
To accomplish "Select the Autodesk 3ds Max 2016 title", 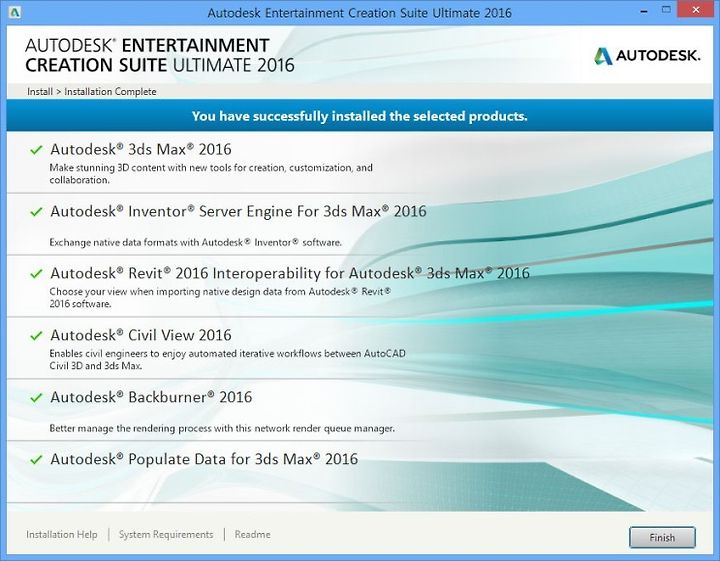I will pos(141,149).
